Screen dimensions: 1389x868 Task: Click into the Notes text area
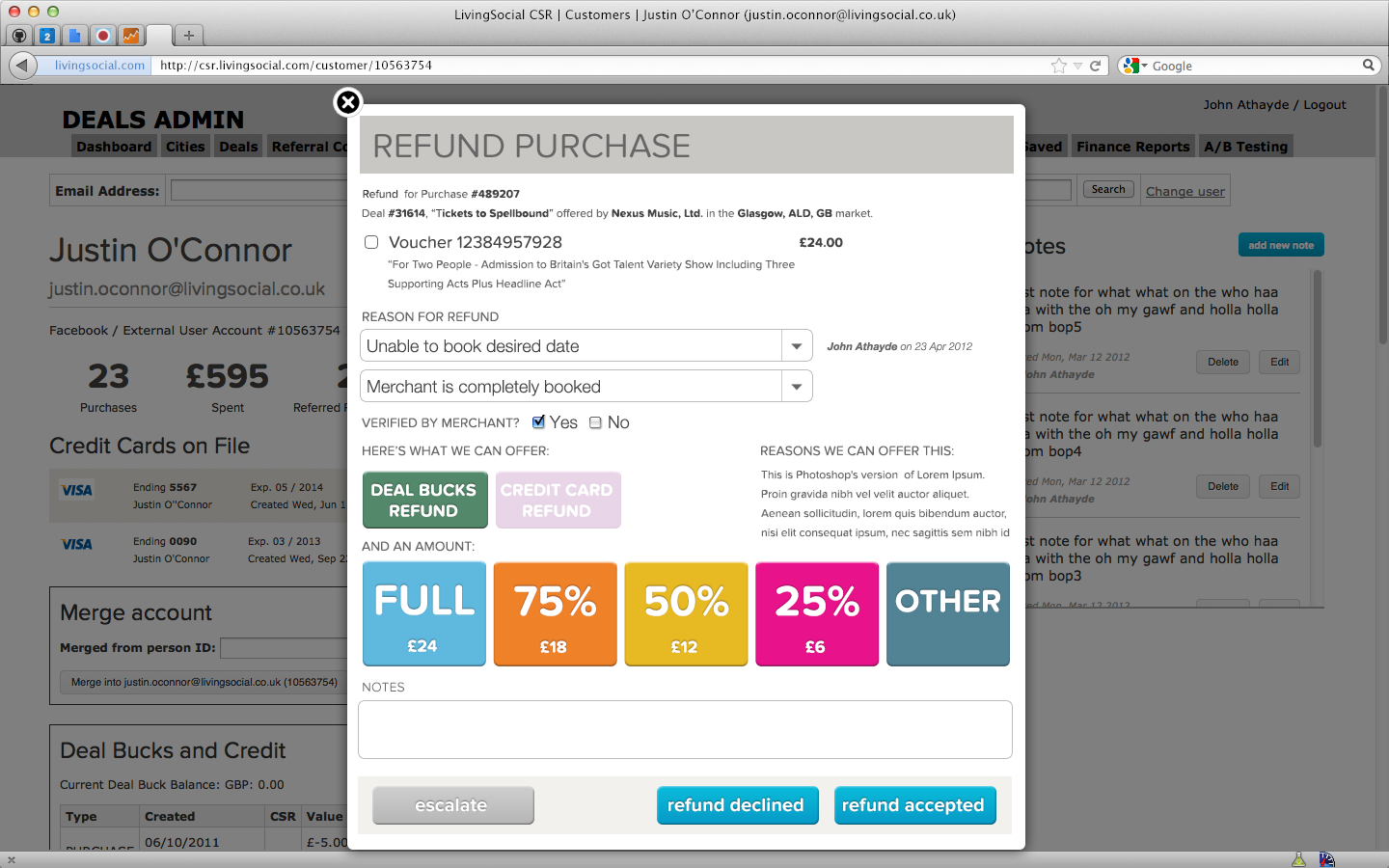[685, 729]
